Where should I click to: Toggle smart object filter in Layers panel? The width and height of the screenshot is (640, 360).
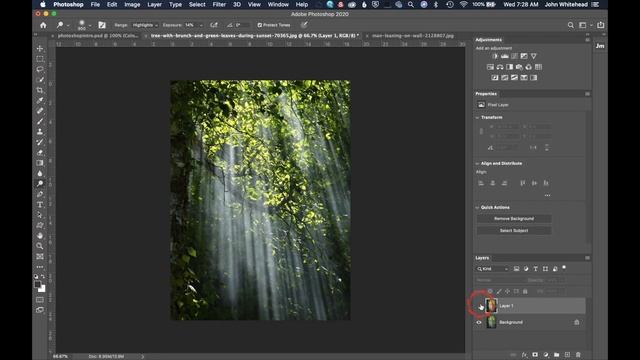click(555, 269)
